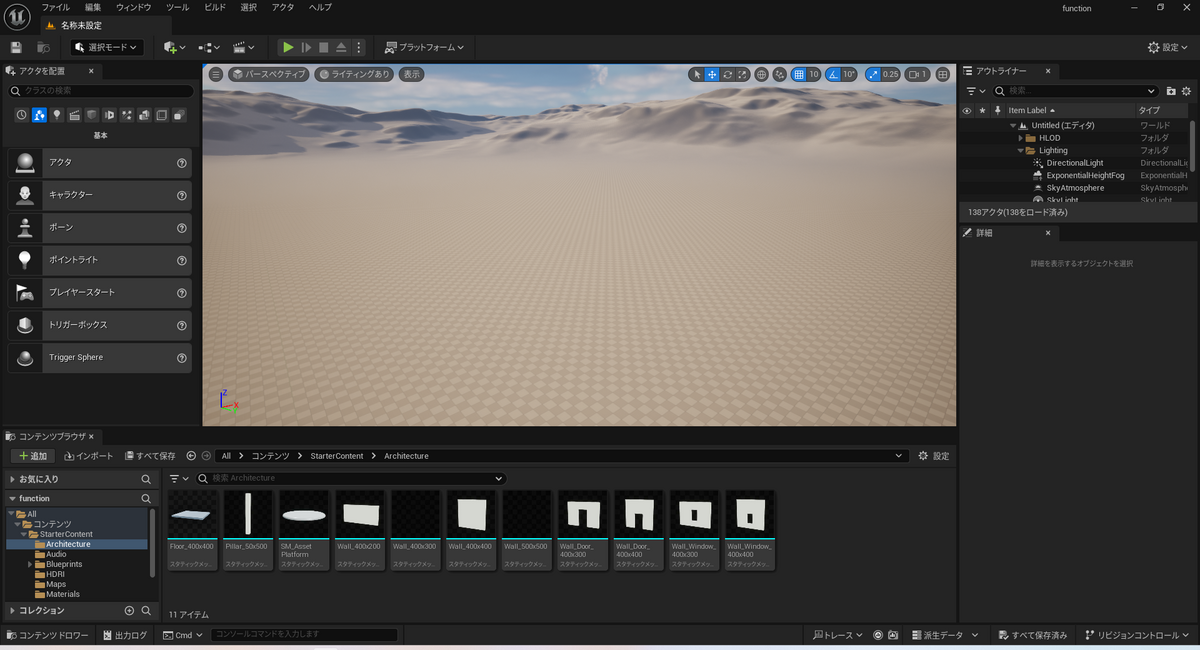Click the world/local coordinate globe icon
Viewport: 1200px width, 650px height.
coord(760,74)
